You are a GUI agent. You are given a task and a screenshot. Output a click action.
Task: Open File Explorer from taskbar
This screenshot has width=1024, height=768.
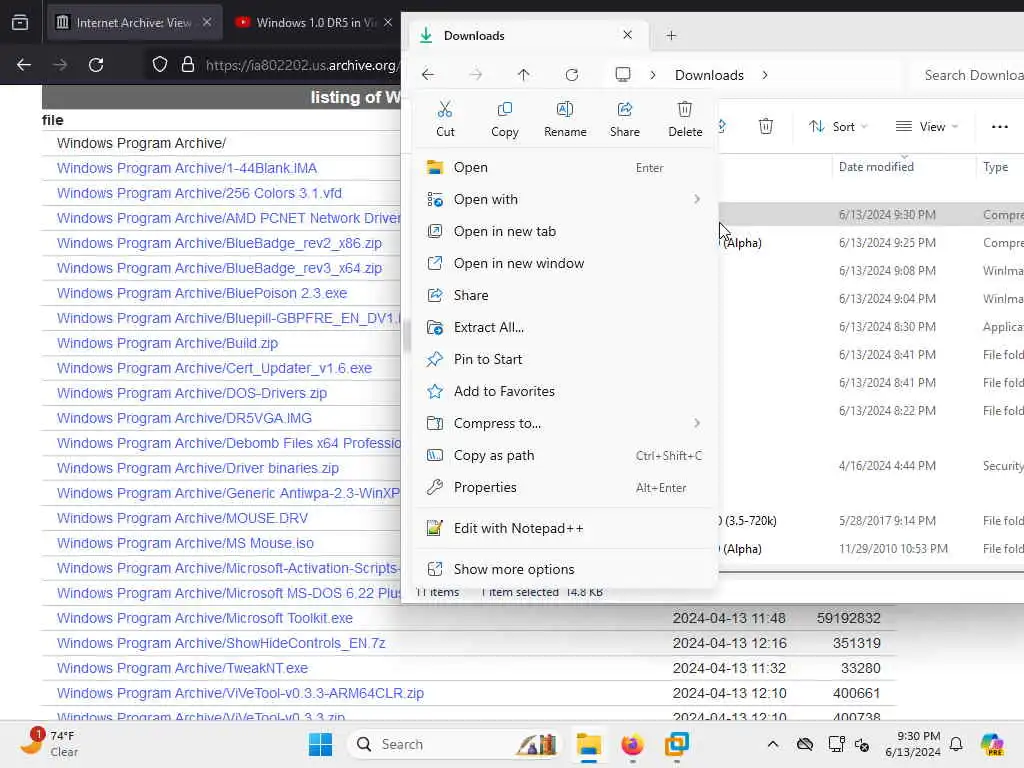pos(588,744)
